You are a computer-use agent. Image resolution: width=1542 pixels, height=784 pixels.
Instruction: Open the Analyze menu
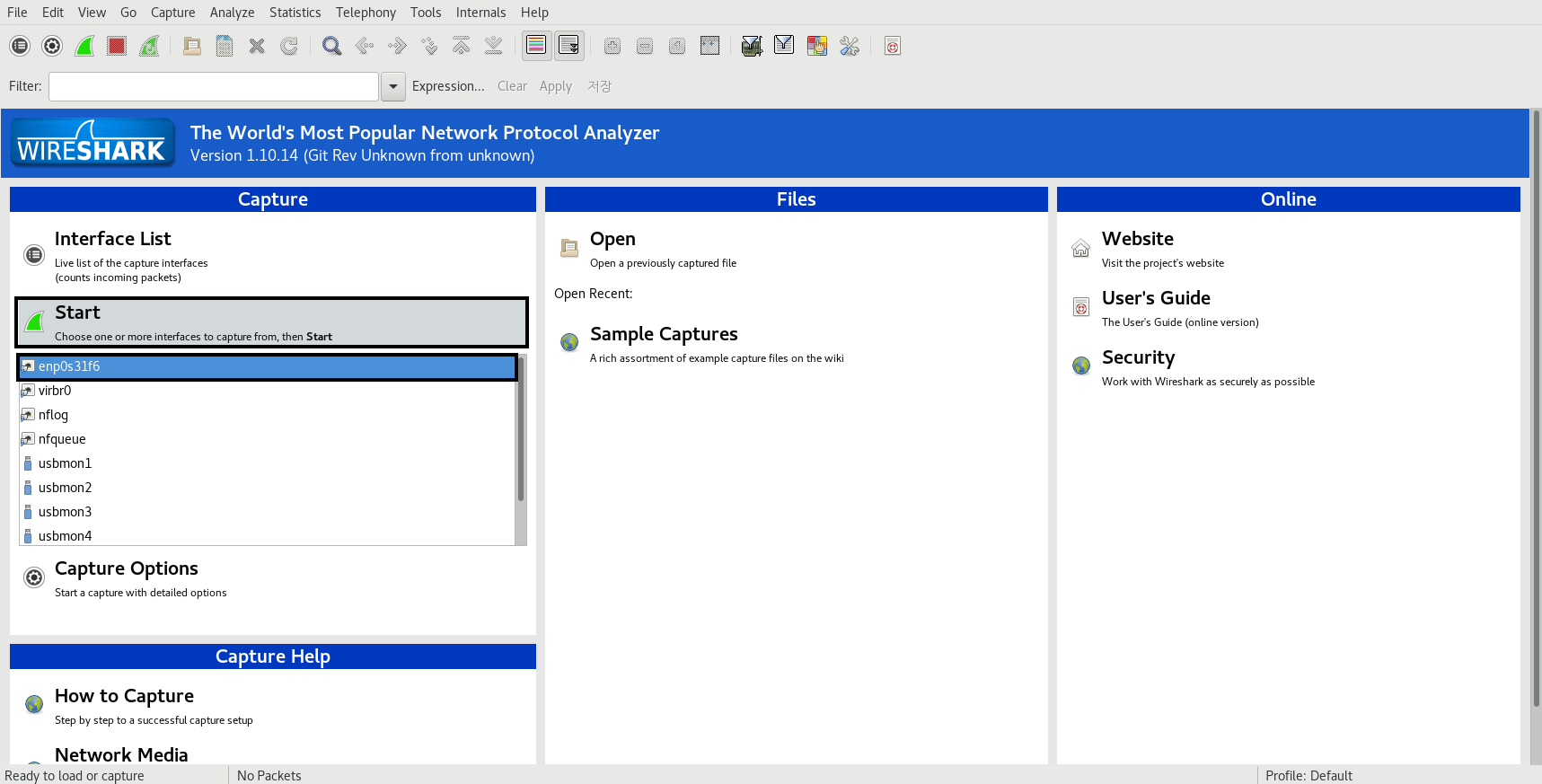click(233, 13)
